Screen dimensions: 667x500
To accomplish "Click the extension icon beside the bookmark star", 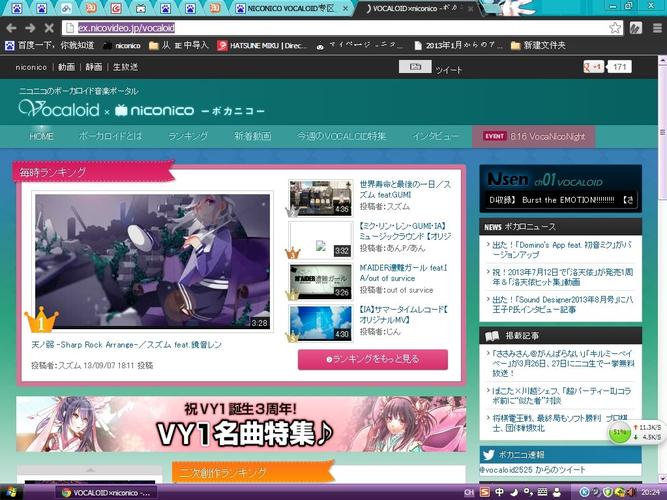I will [x=636, y=28].
